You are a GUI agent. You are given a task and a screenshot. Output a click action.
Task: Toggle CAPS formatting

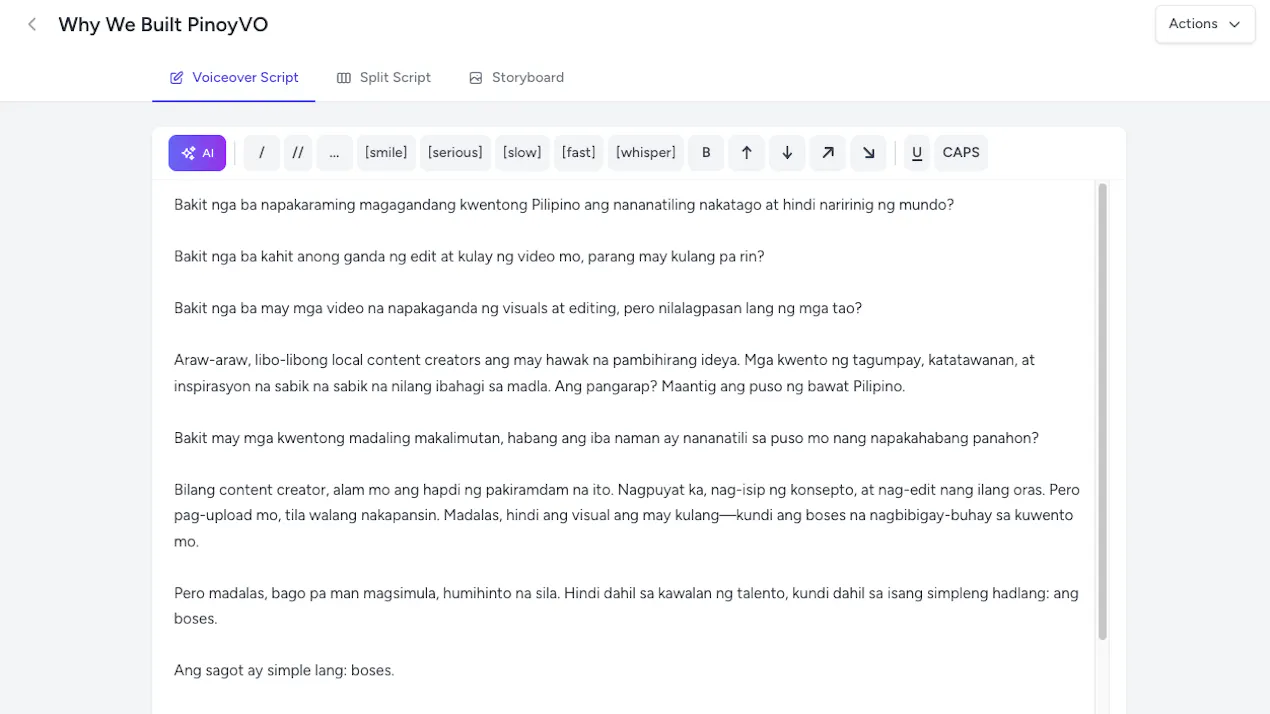click(961, 153)
